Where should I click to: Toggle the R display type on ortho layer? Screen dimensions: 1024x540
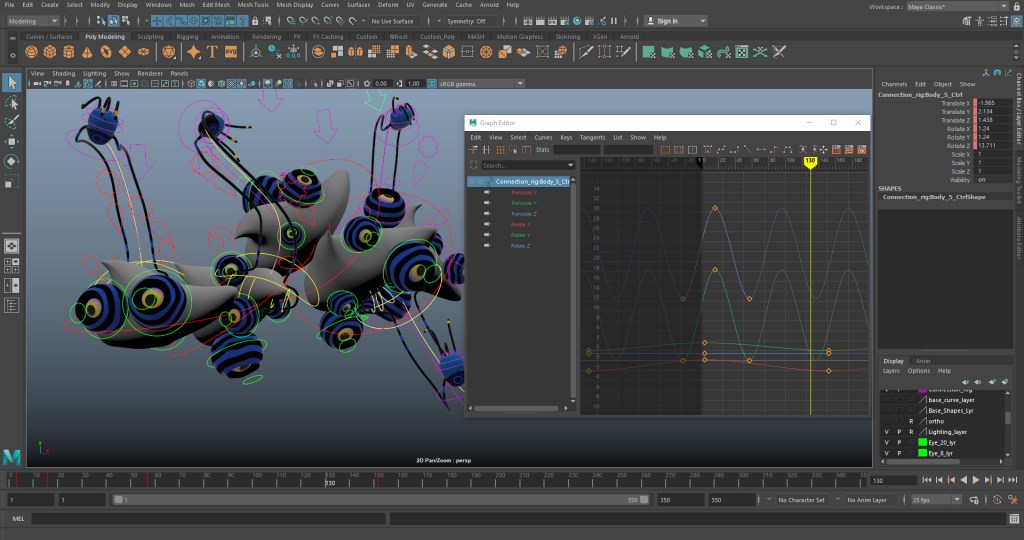point(911,421)
